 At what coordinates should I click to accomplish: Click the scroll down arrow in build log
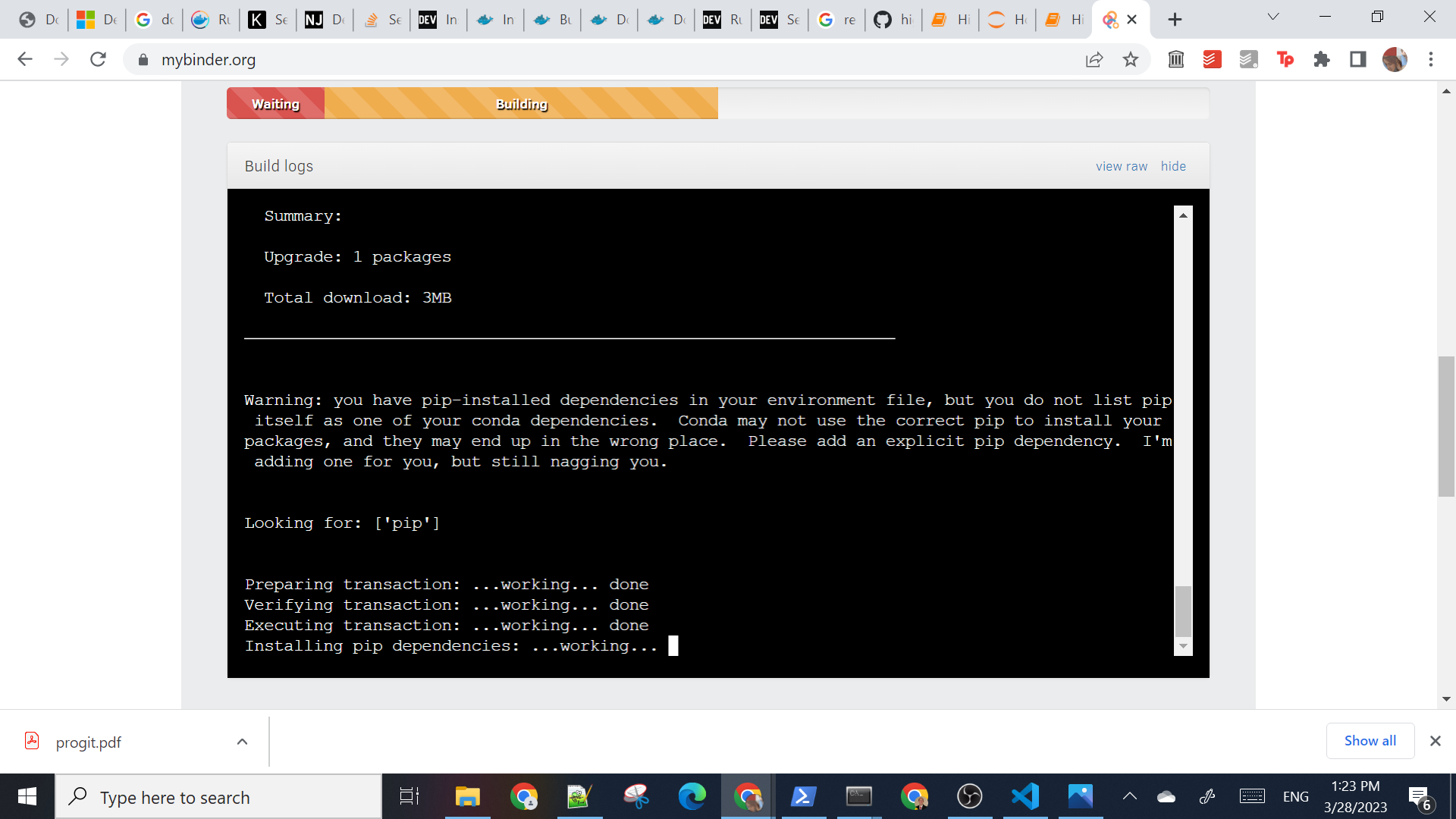tap(1183, 645)
